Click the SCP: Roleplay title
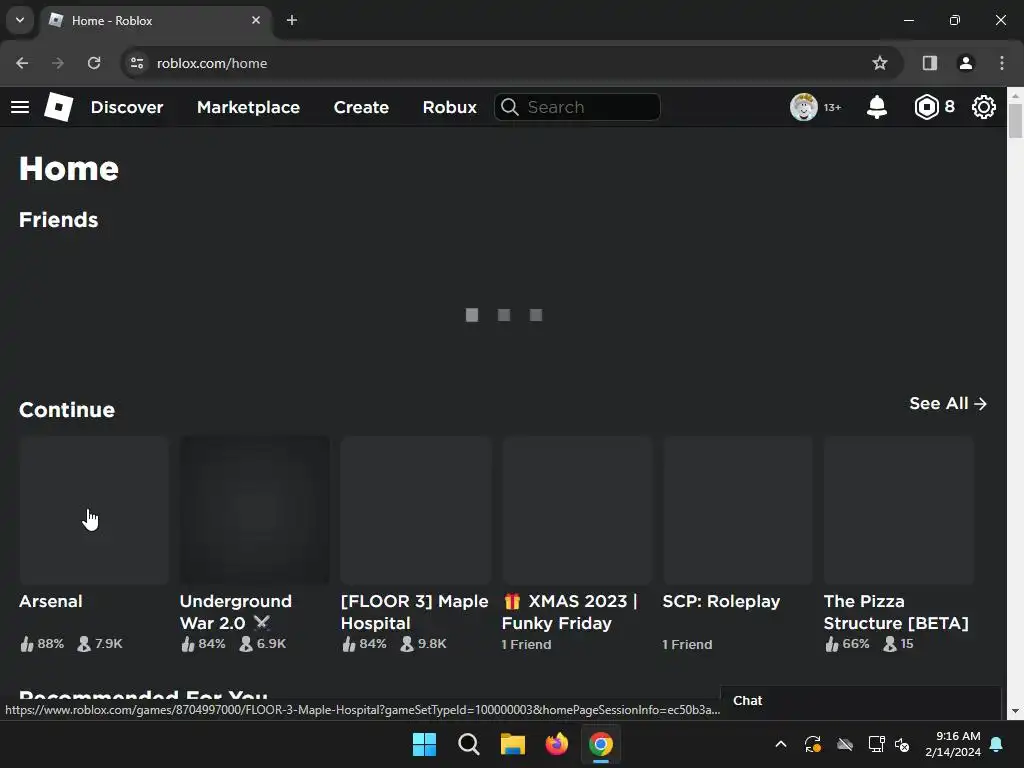This screenshot has height=768, width=1024. 722,601
